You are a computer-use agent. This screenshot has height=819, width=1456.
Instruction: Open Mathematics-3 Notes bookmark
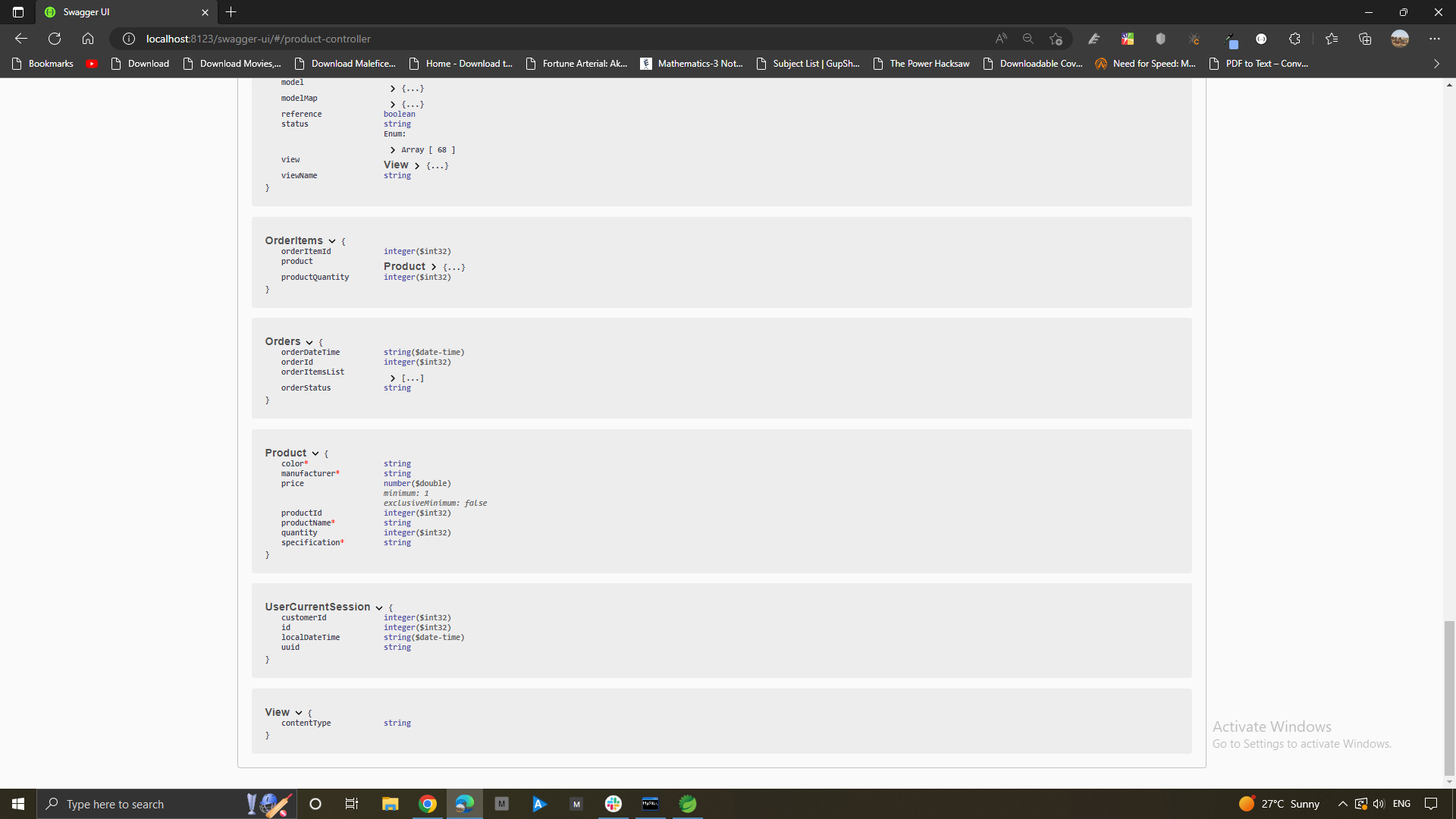click(x=692, y=64)
